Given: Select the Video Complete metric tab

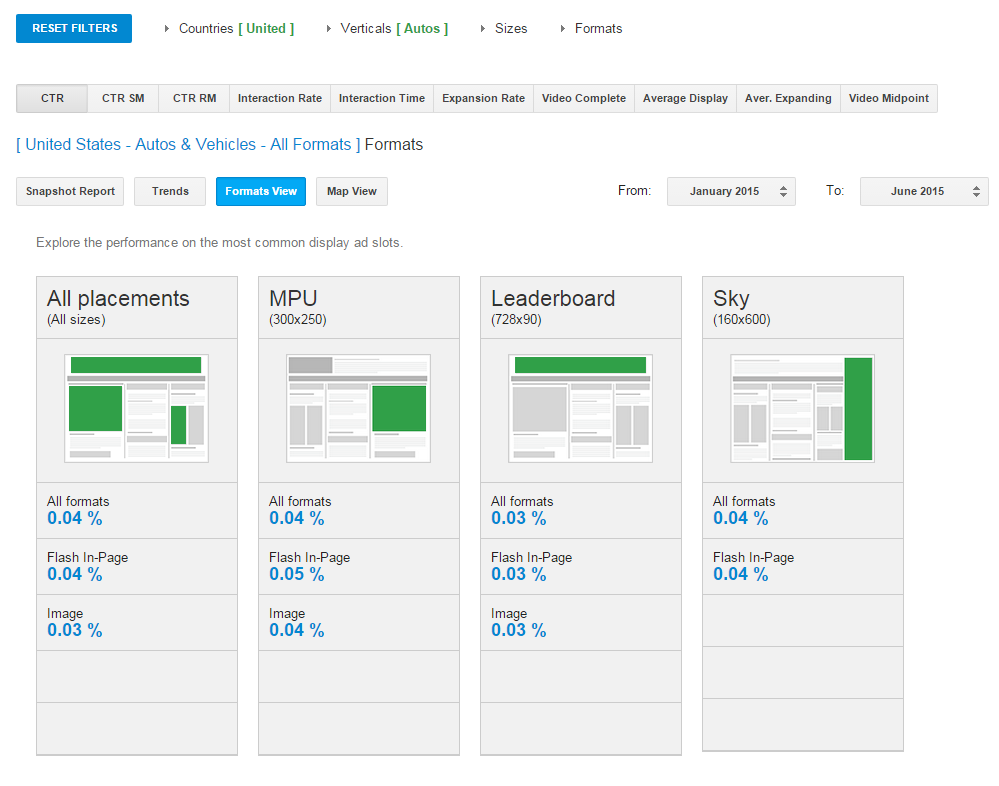Looking at the screenshot, I should coord(584,98).
